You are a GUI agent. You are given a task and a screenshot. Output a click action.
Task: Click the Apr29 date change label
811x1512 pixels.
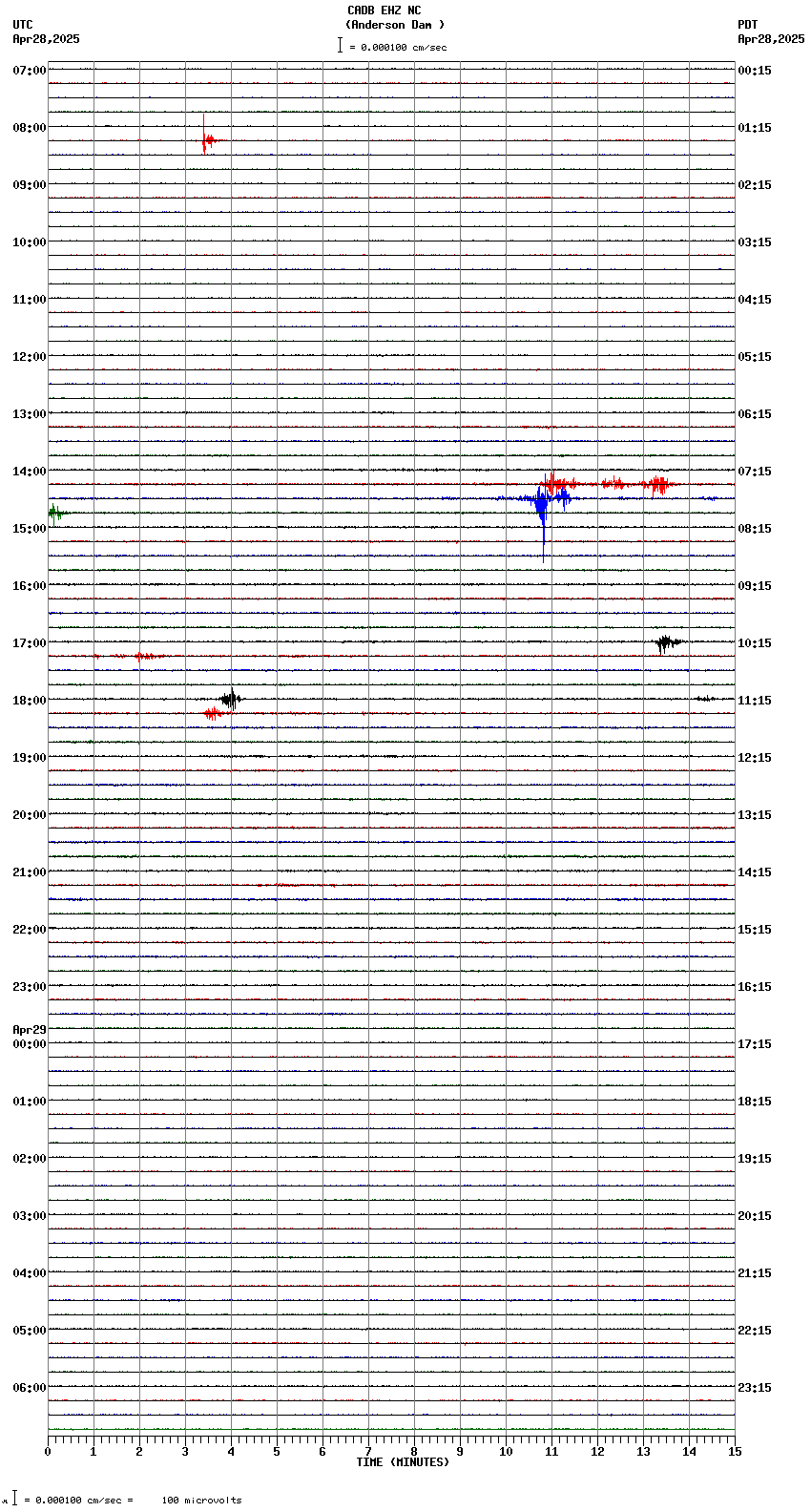(30, 1030)
